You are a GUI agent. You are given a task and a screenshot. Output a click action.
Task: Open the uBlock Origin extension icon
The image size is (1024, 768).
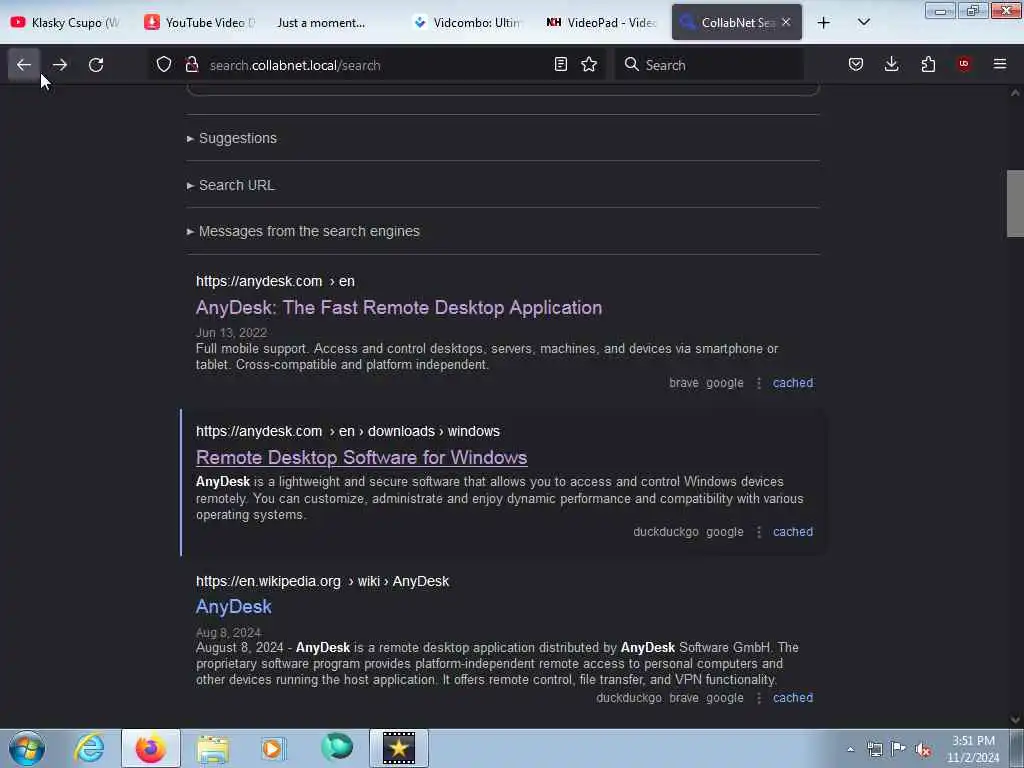964,64
